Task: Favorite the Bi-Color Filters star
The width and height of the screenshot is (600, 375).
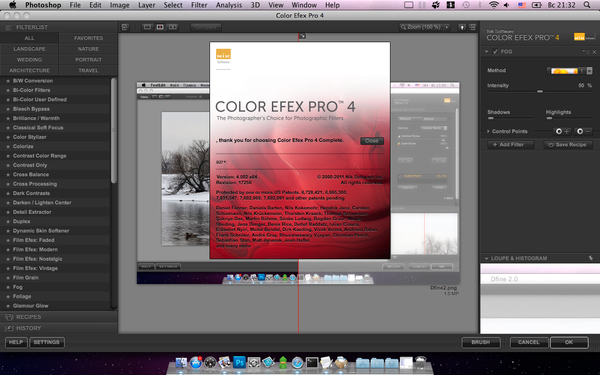Action: 7,90
